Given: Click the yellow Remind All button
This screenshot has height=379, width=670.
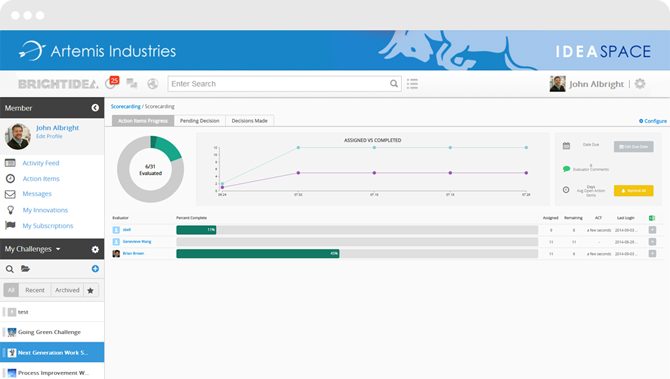Looking at the screenshot, I should pyautogui.click(x=634, y=191).
